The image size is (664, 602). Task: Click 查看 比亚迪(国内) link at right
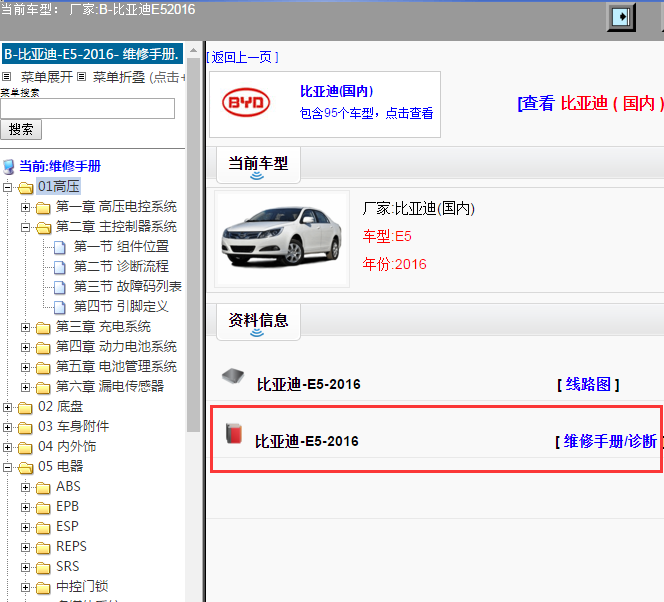[590, 103]
